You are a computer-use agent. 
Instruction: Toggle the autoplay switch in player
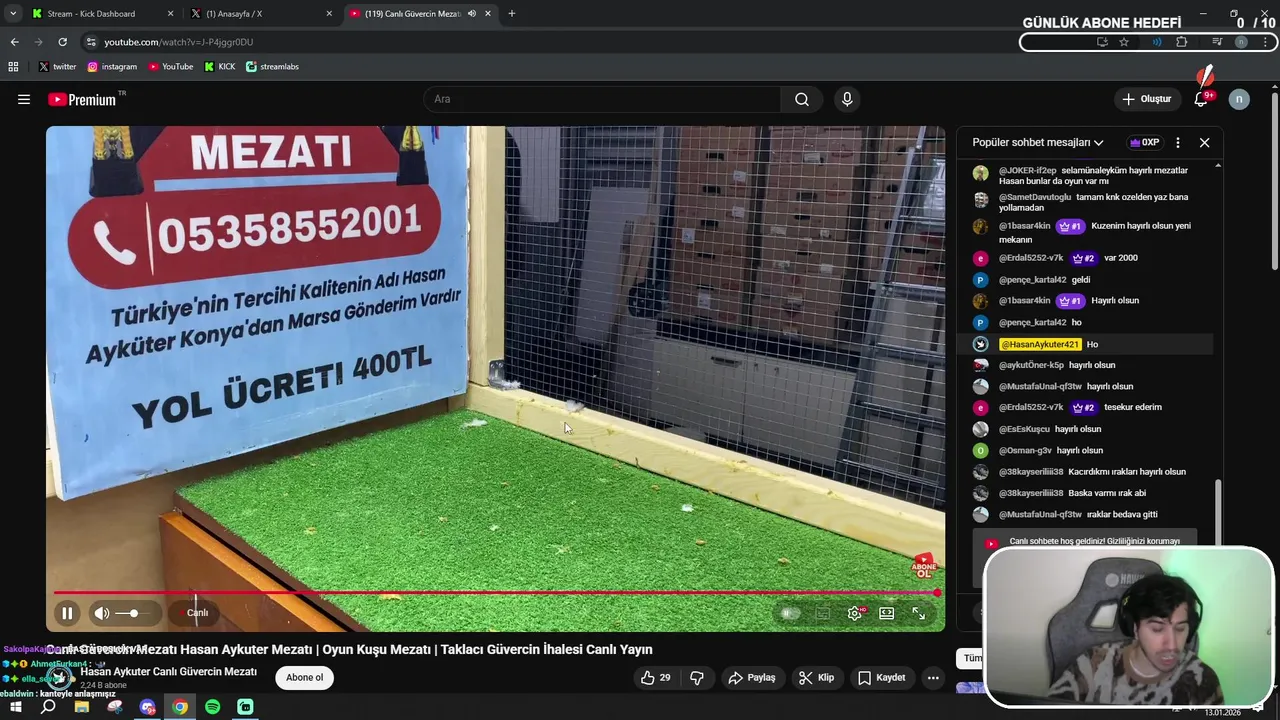790,613
